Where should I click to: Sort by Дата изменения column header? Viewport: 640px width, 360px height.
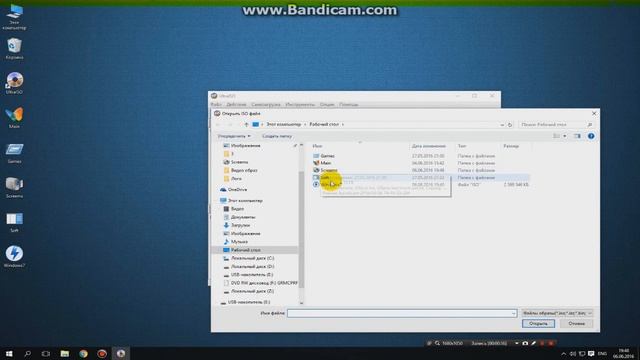pyautogui.click(x=429, y=146)
